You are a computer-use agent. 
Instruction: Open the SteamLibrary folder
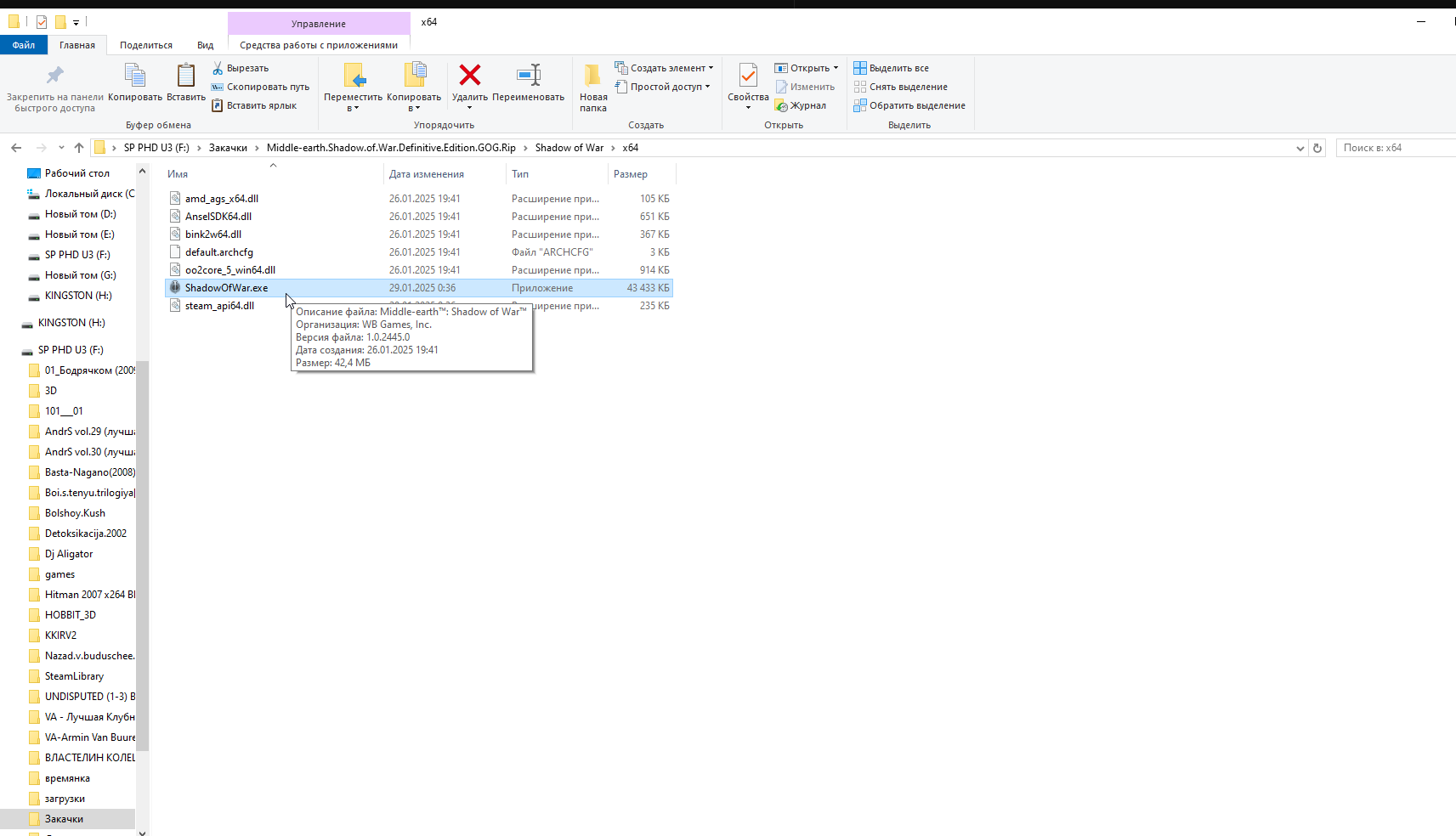click(74, 676)
